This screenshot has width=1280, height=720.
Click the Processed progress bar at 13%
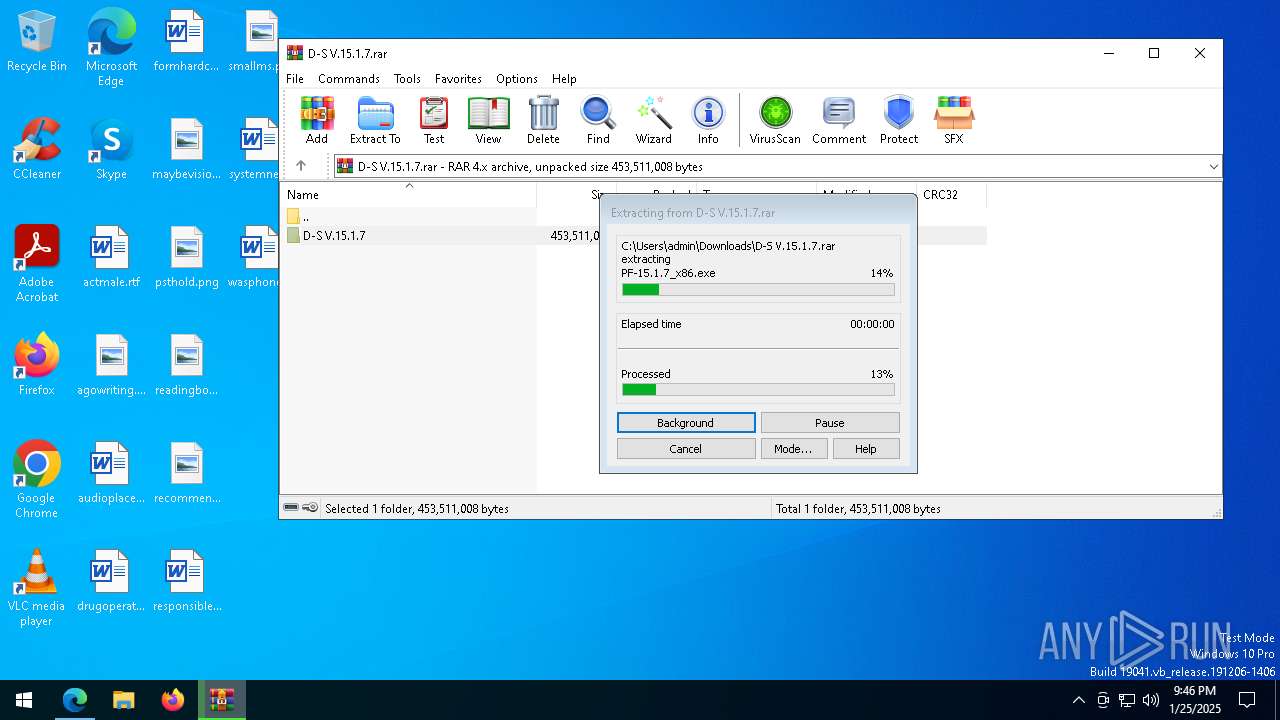[758, 390]
